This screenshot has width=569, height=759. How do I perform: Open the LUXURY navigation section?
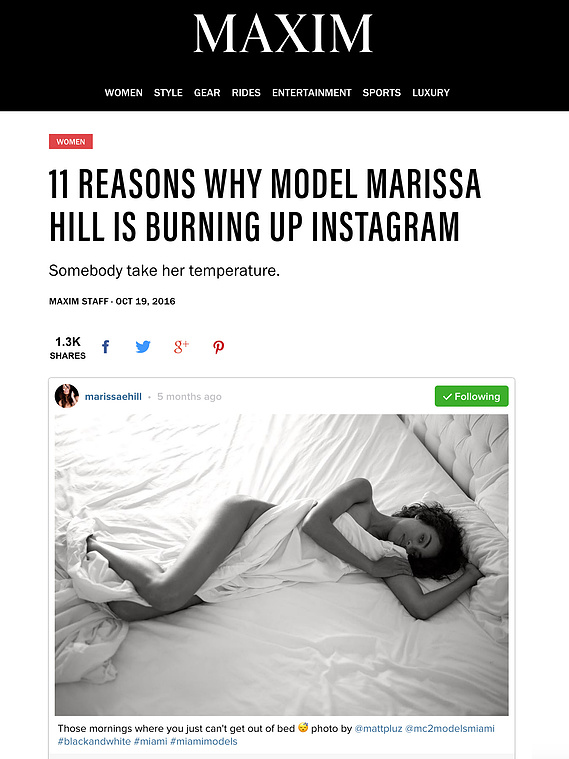pyautogui.click(x=431, y=92)
